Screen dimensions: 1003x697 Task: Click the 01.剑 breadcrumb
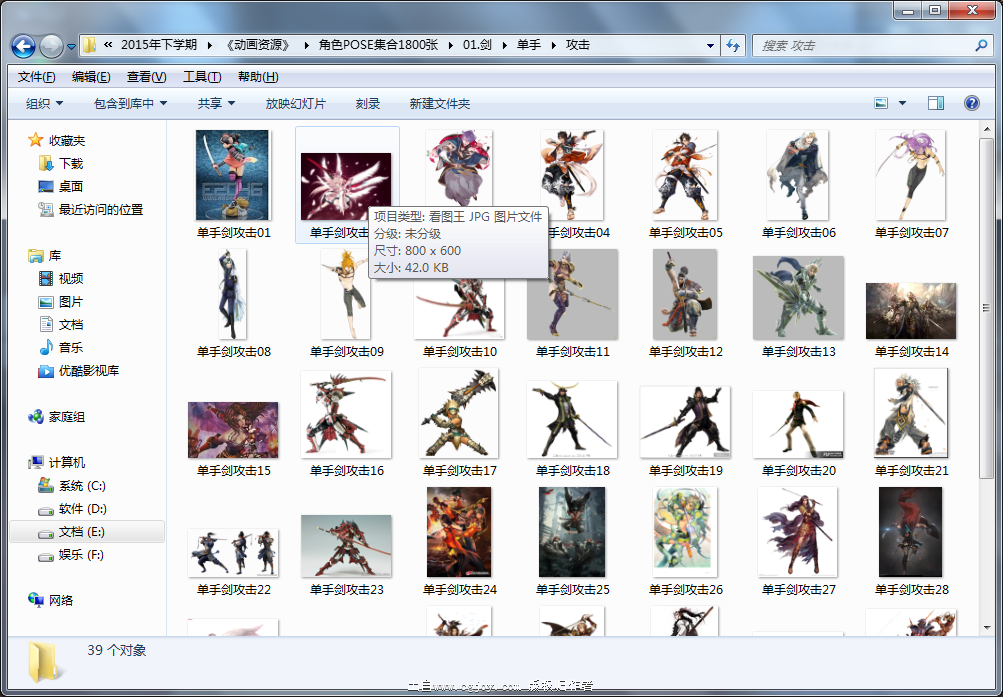pyautogui.click(x=477, y=45)
